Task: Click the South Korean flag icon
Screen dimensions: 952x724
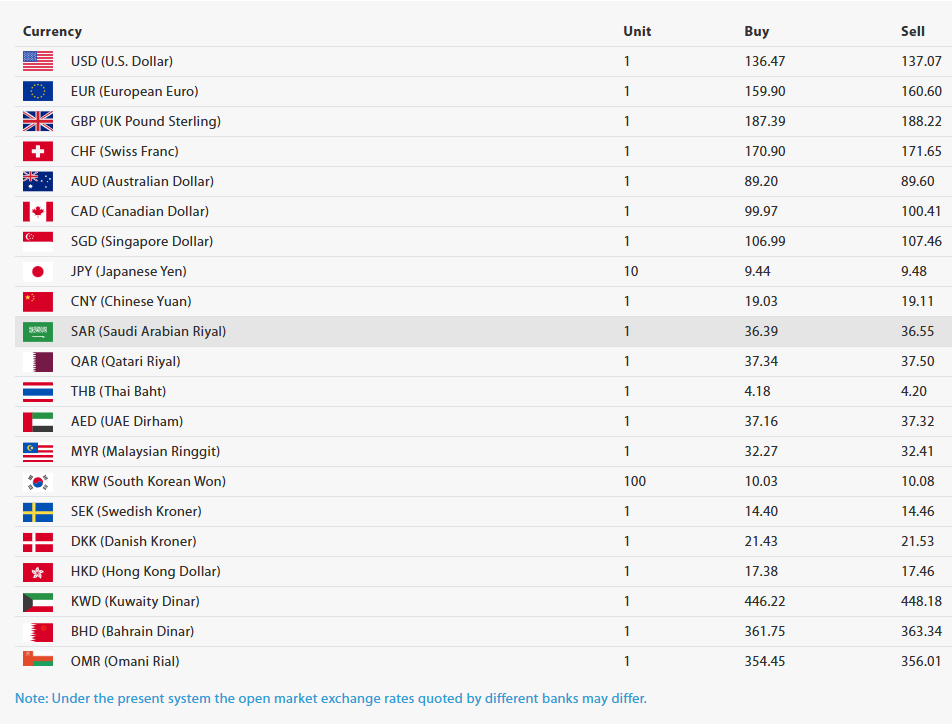Action: click(x=38, y=482)
